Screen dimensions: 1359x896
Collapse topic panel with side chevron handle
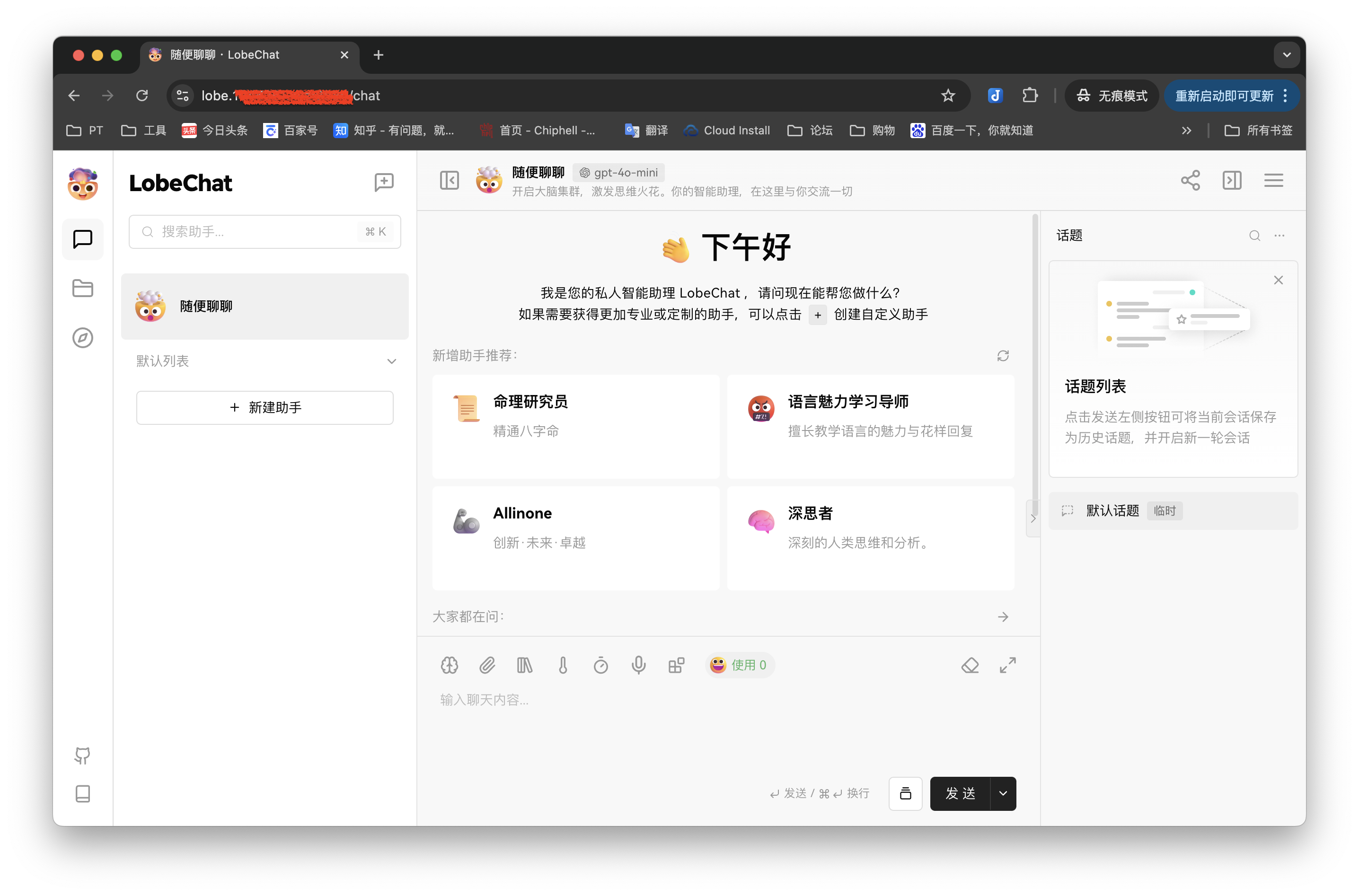coord(1032,519)
